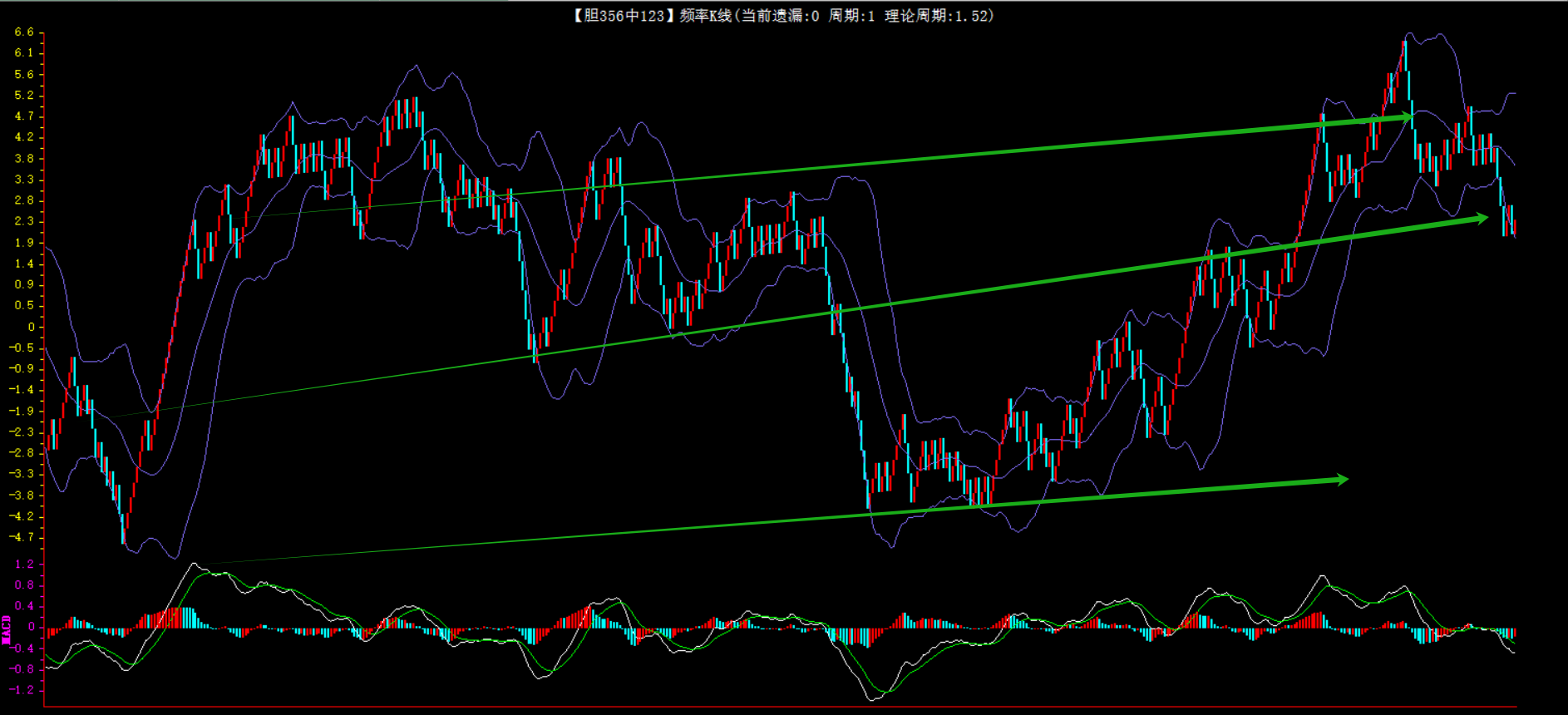
Task: Click the 6.6 label on price axis
Action: [24, 32]
